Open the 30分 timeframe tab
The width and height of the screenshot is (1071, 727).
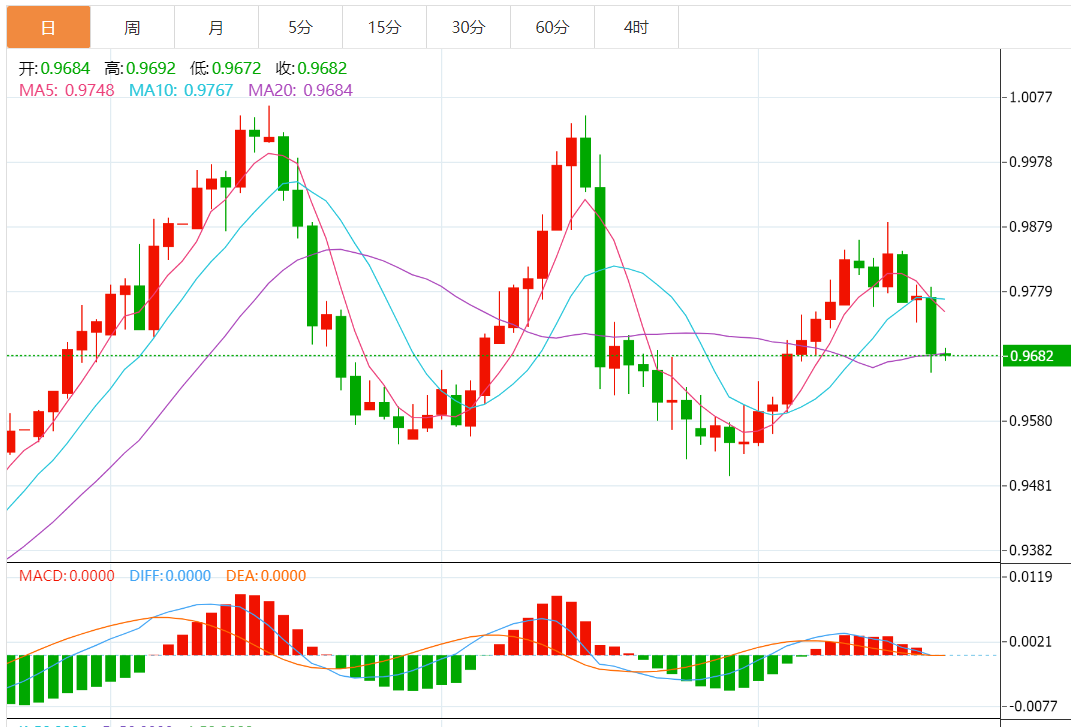tap(468, 27)
